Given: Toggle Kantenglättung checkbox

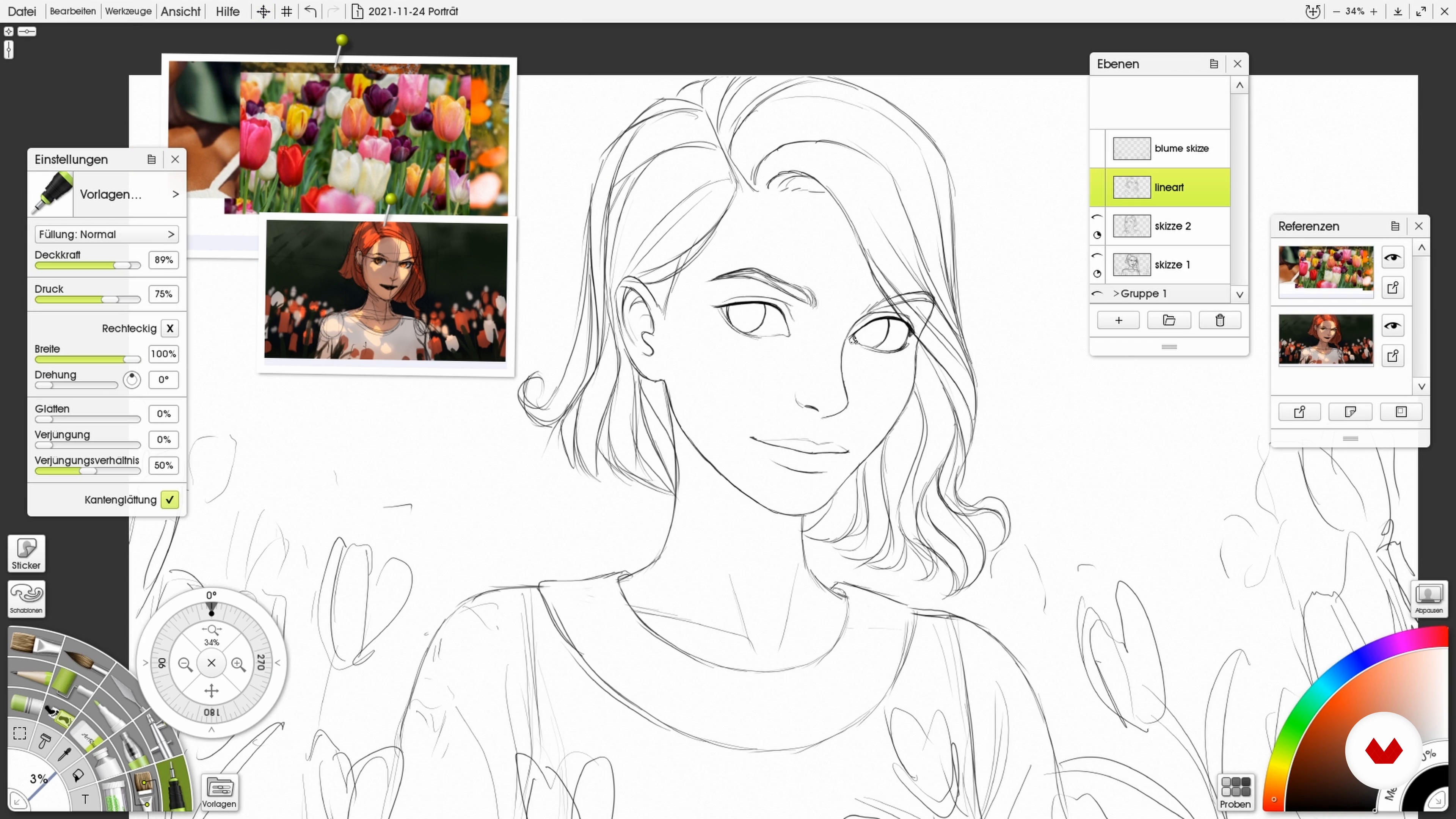Looking at the screenshot, I should click(169, 500).
